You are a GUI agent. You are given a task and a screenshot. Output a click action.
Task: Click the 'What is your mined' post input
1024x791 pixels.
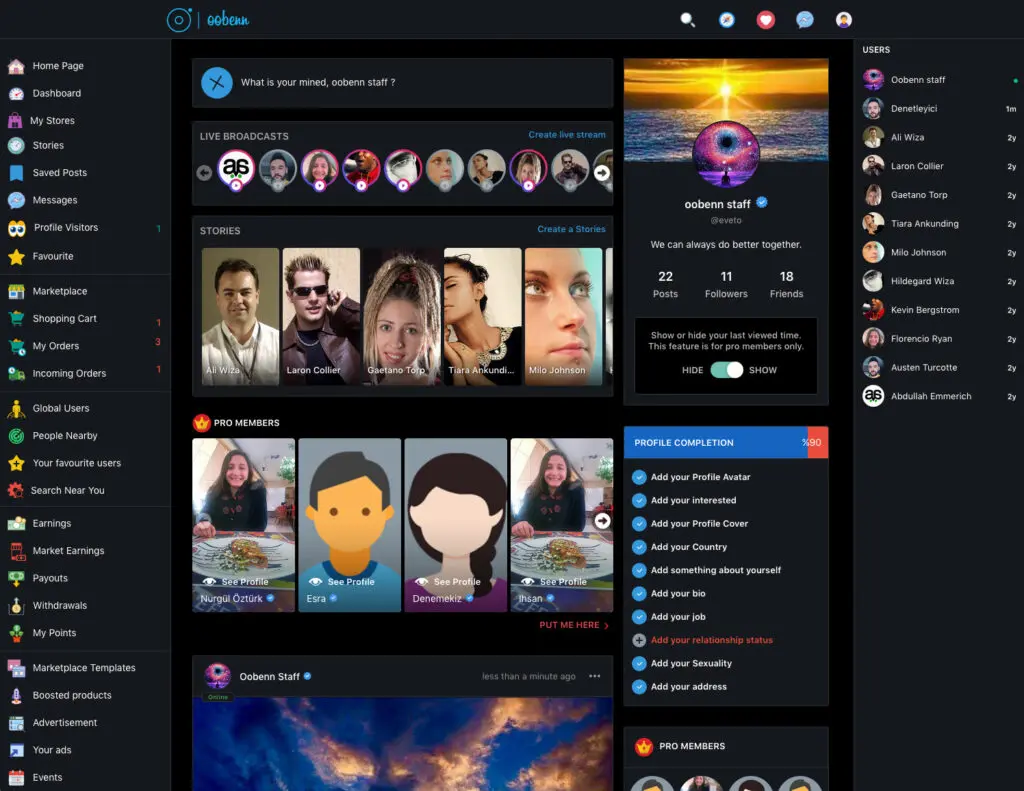tap(420, 83)
